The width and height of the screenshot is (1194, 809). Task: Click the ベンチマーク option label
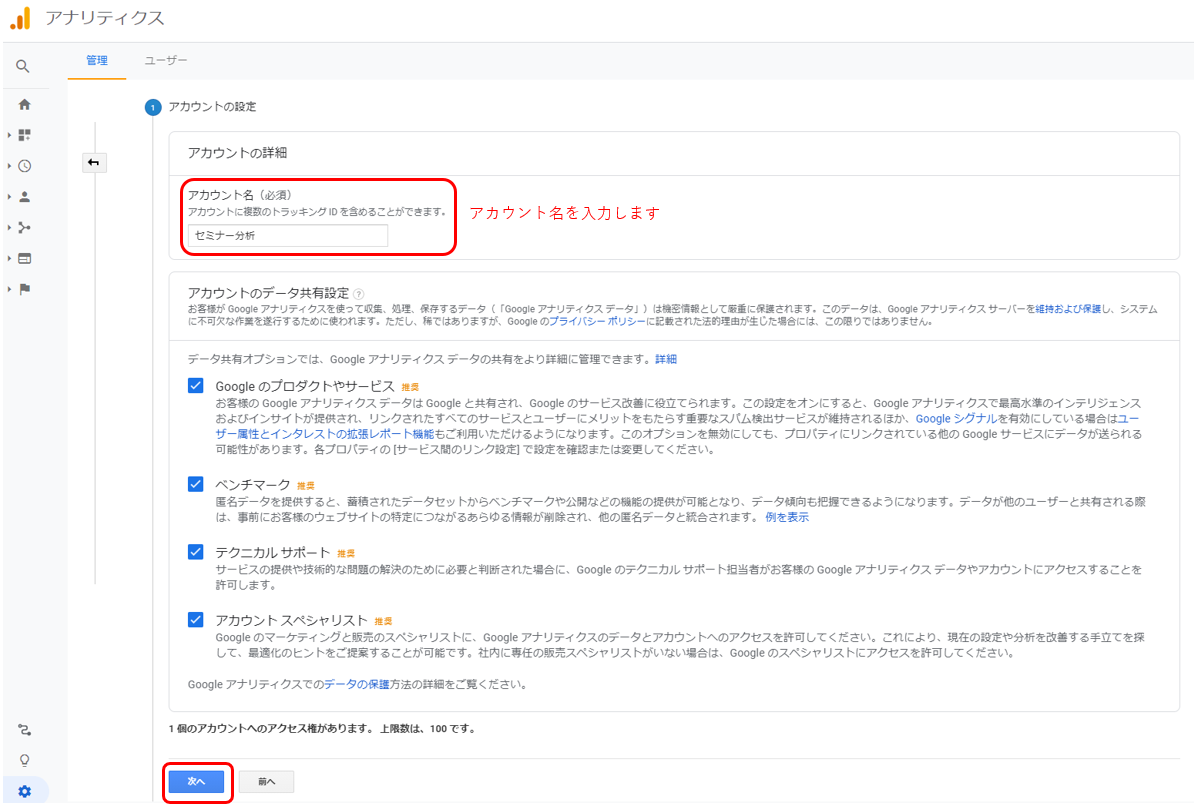(x=253, y=484)
